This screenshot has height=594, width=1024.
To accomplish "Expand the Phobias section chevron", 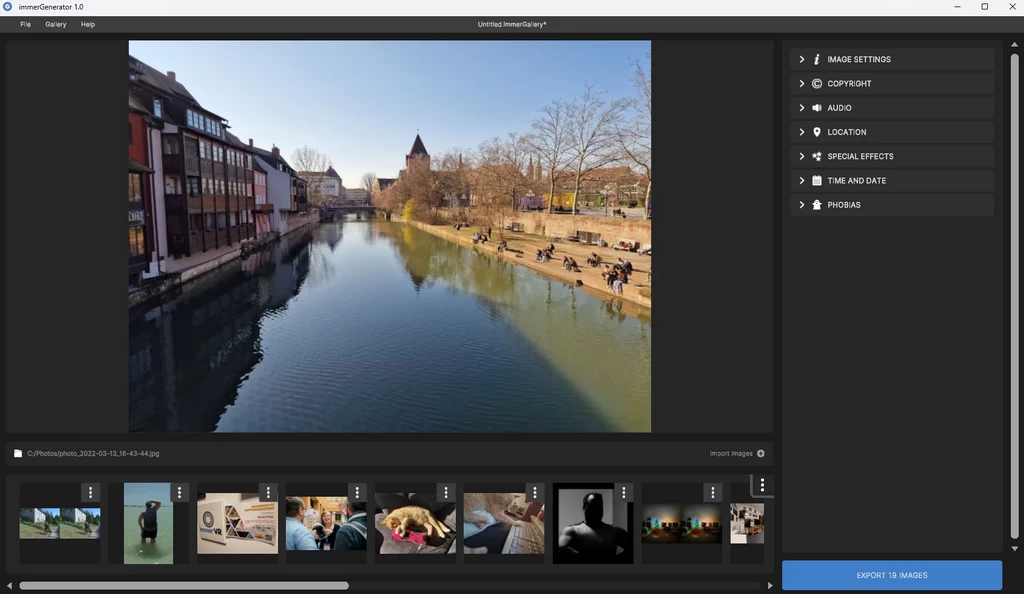I will pyautogui.click(x=801, y=205).
